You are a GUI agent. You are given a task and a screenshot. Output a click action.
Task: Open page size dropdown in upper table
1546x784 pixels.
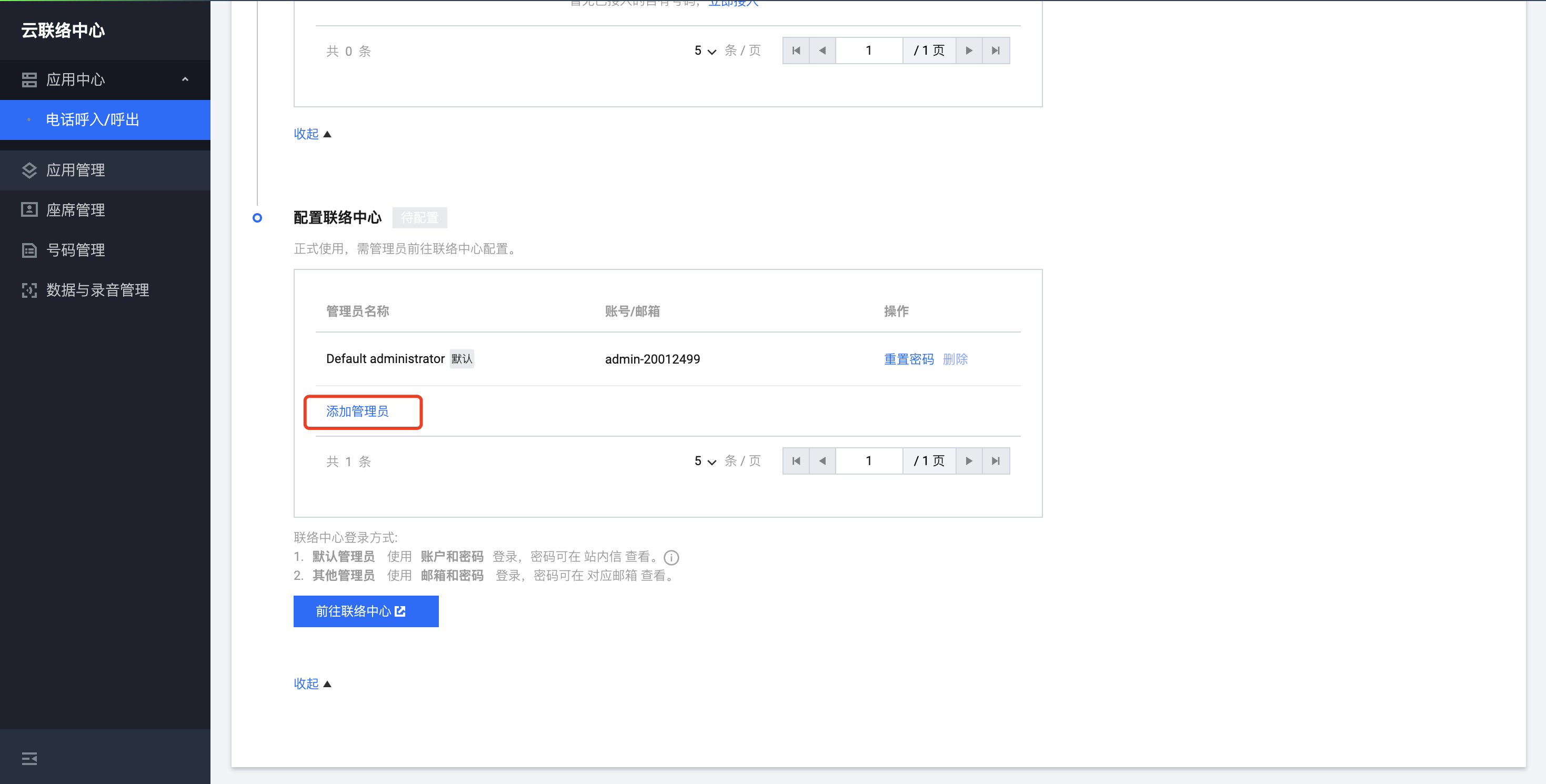tap(705, 51)
